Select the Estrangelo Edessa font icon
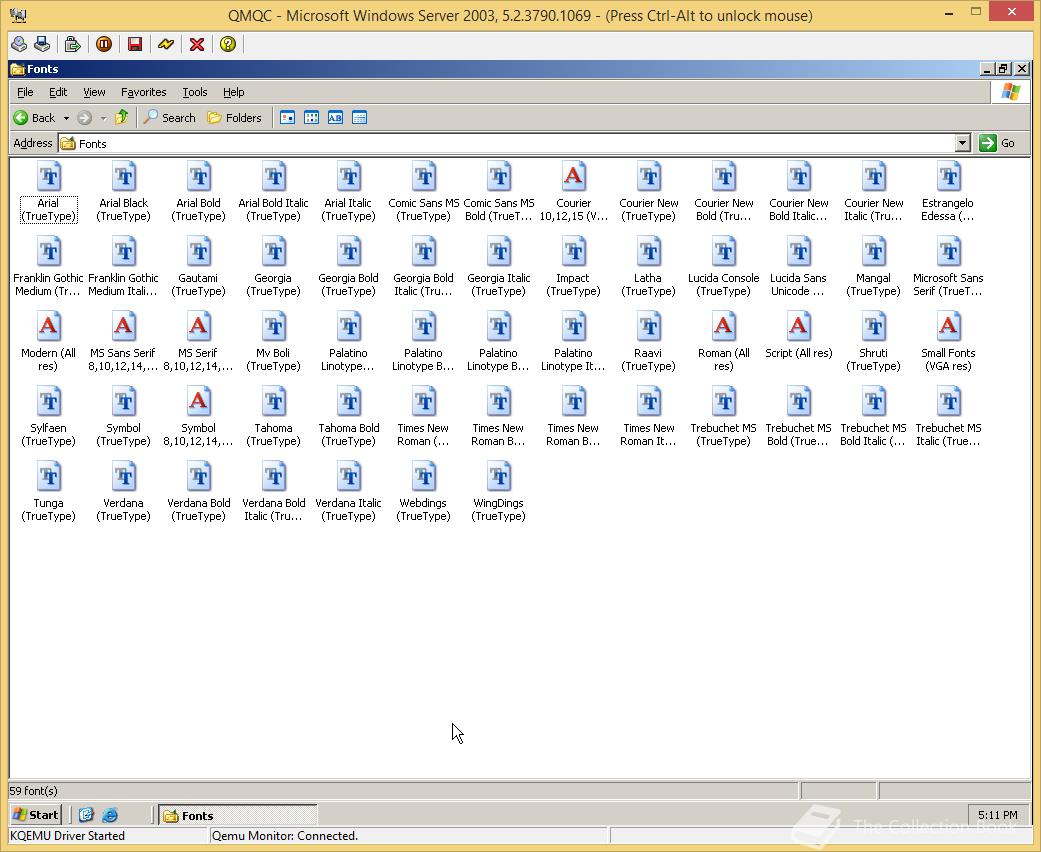This screenshot has height=852, width=1041. point(949,177)
